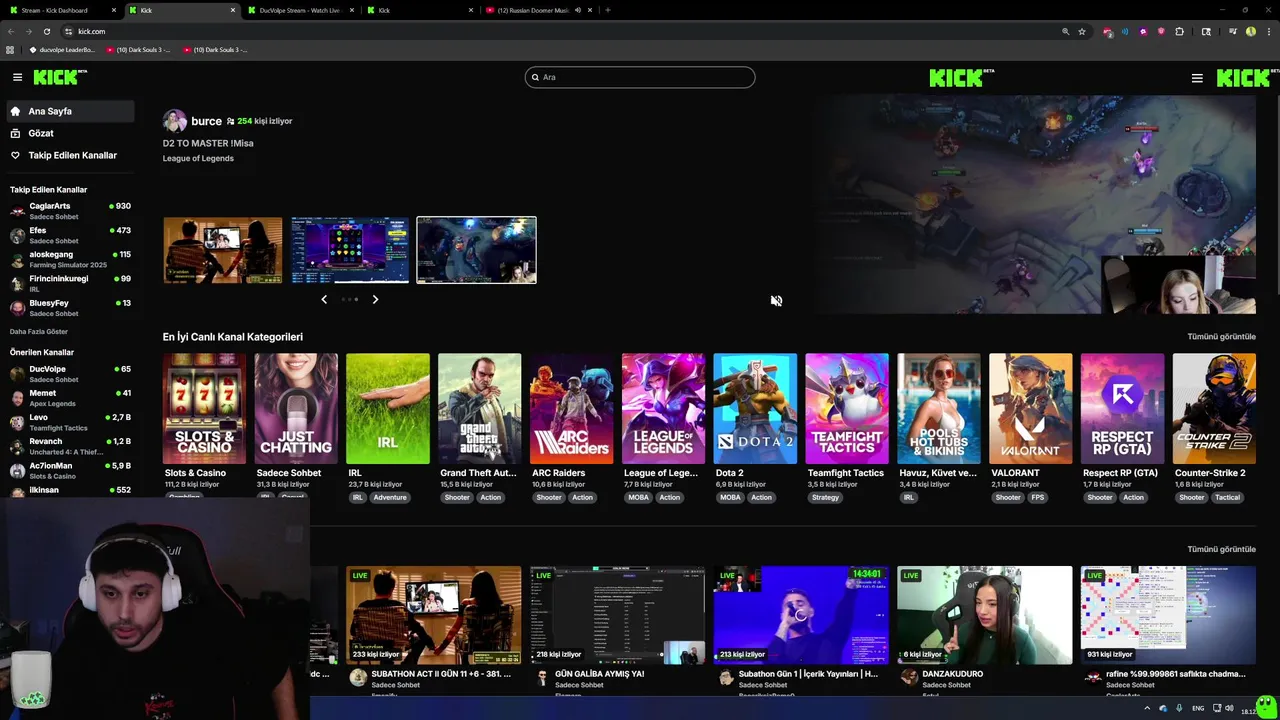The image size is (1280, 720).
Task: Unmute the featured stream speaker icon
Action: pos(776,300)
